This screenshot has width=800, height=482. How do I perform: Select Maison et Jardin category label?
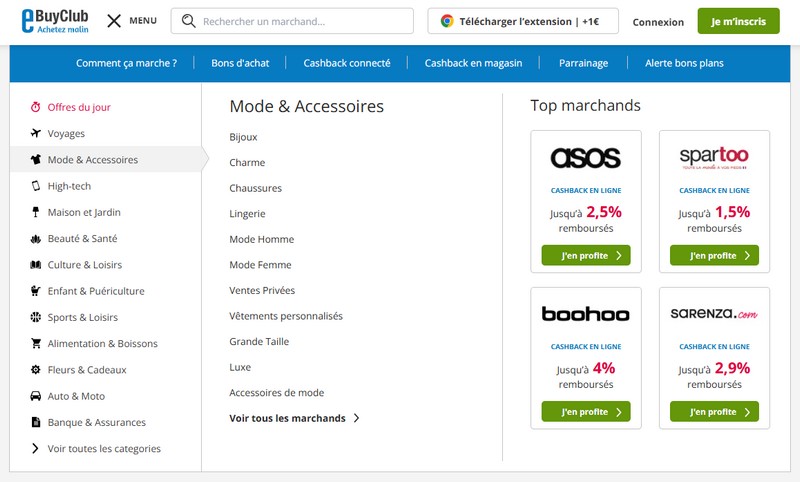84,212
